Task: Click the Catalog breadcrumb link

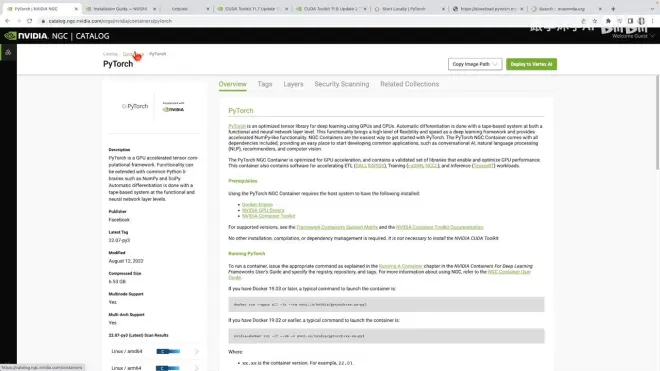Action: pyautogui.click(x=110, y=54)
